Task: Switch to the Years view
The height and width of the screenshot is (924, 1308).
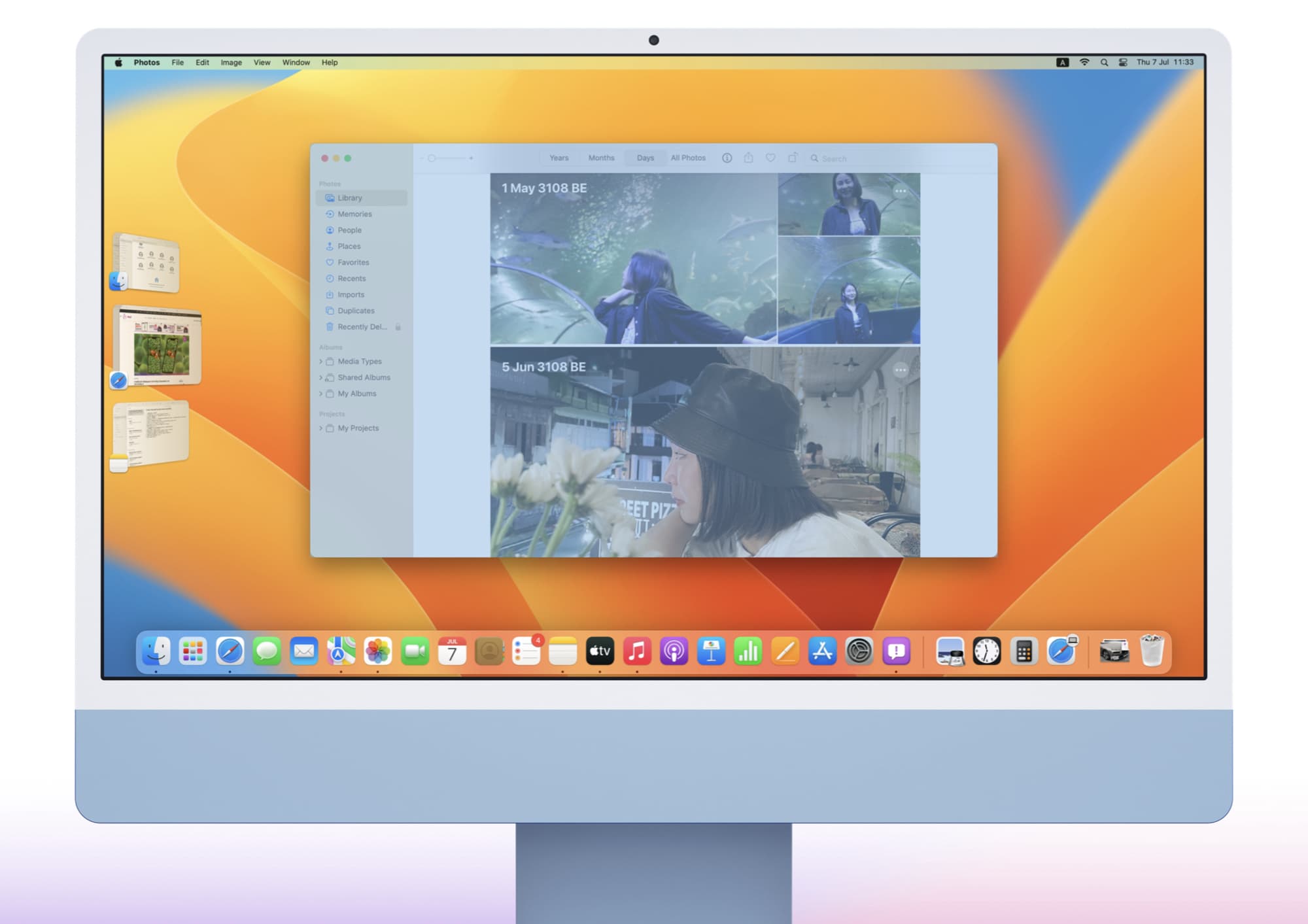Action: (x=559, y=158)
